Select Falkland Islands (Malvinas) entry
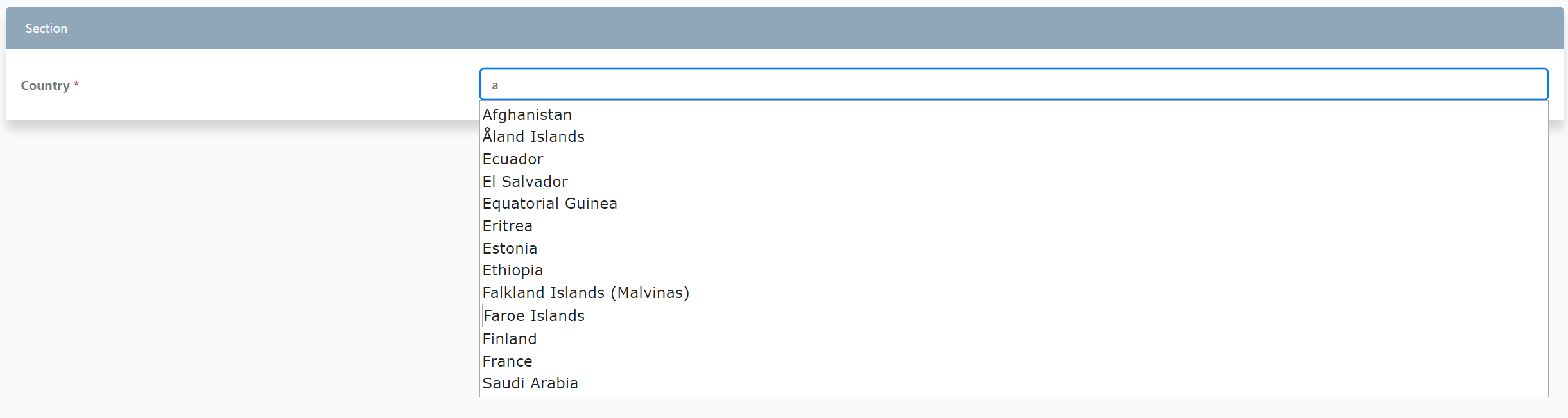The width and height of the screenshot is (1568, 418). [x=585, y=293]
